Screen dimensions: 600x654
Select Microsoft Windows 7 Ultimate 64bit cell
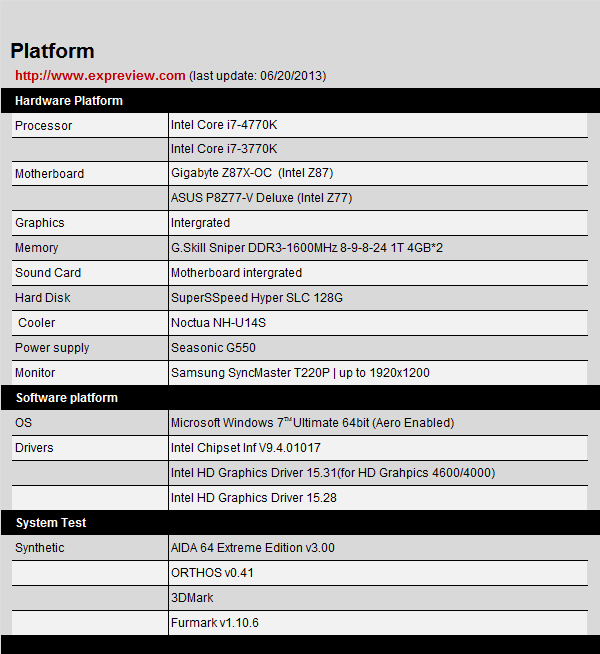(x=378, y=423)
